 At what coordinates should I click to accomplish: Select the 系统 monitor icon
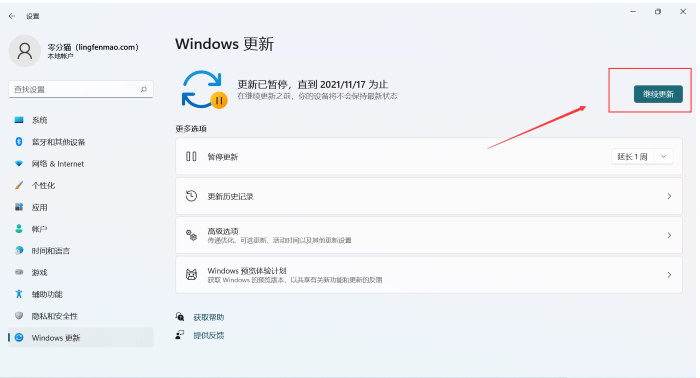(19, 120)
